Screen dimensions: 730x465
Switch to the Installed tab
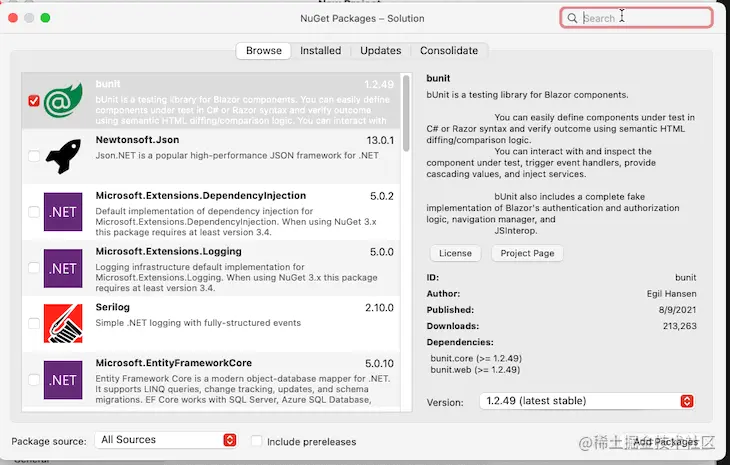coord(320,50)
